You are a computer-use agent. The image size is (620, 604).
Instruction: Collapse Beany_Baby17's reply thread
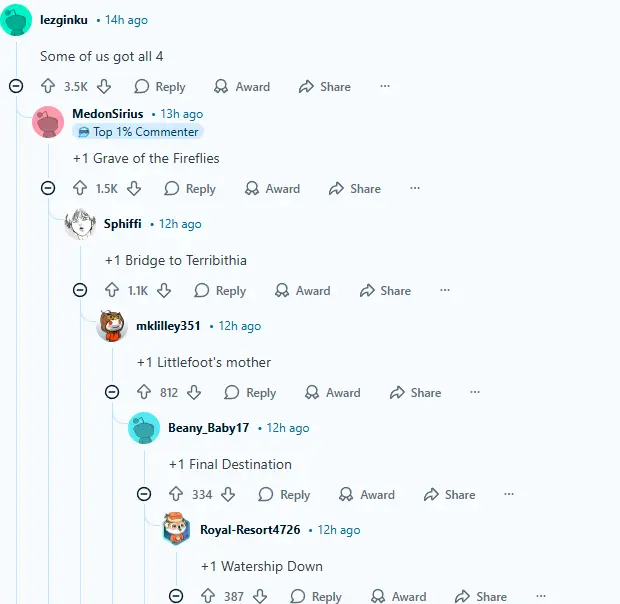click(x=144, y=494)
